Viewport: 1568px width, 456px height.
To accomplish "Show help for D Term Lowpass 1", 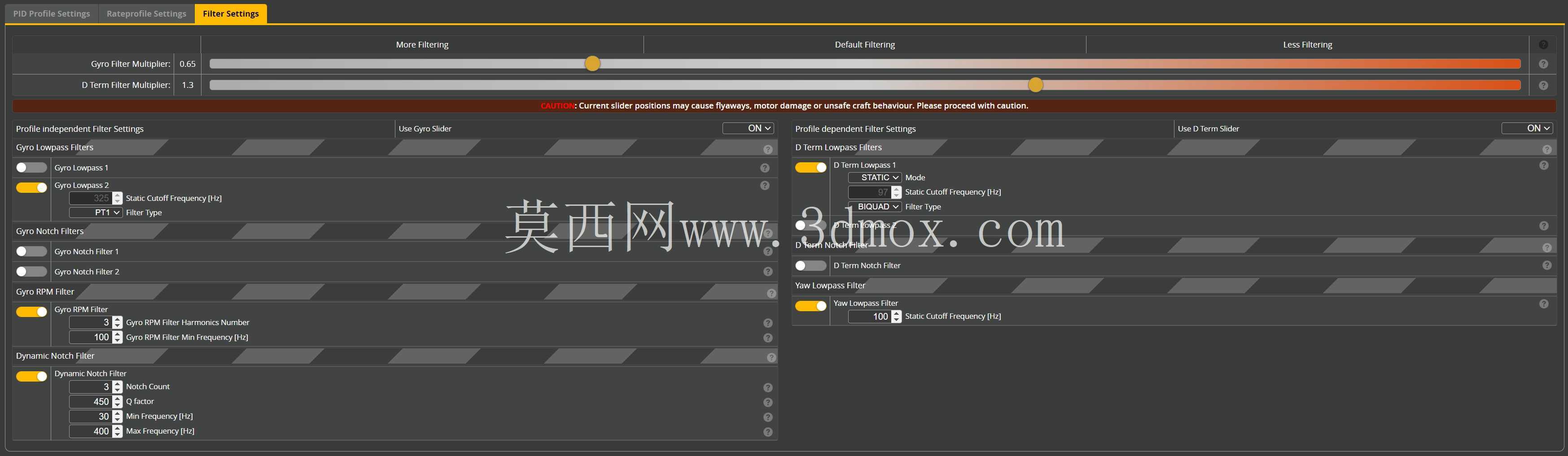I will [x=1544, y=165].
